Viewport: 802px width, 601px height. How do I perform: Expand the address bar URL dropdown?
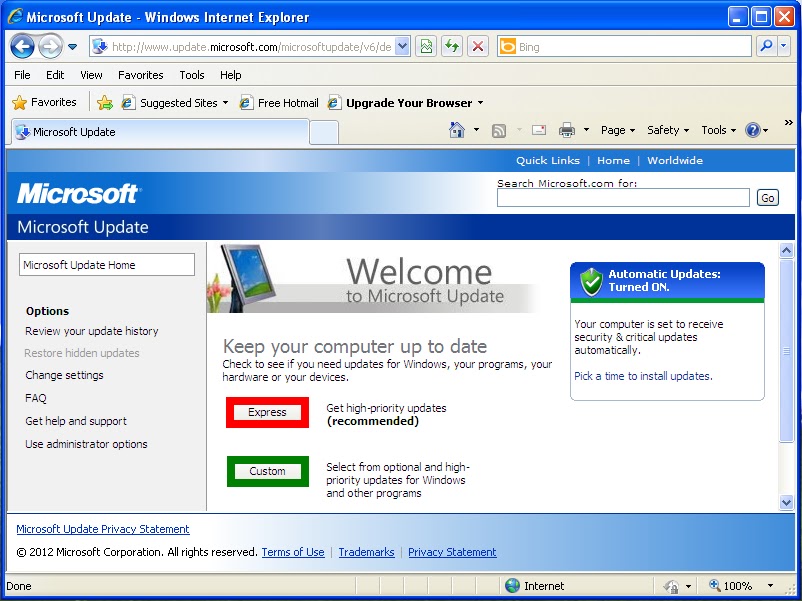[x=403, y=47]
